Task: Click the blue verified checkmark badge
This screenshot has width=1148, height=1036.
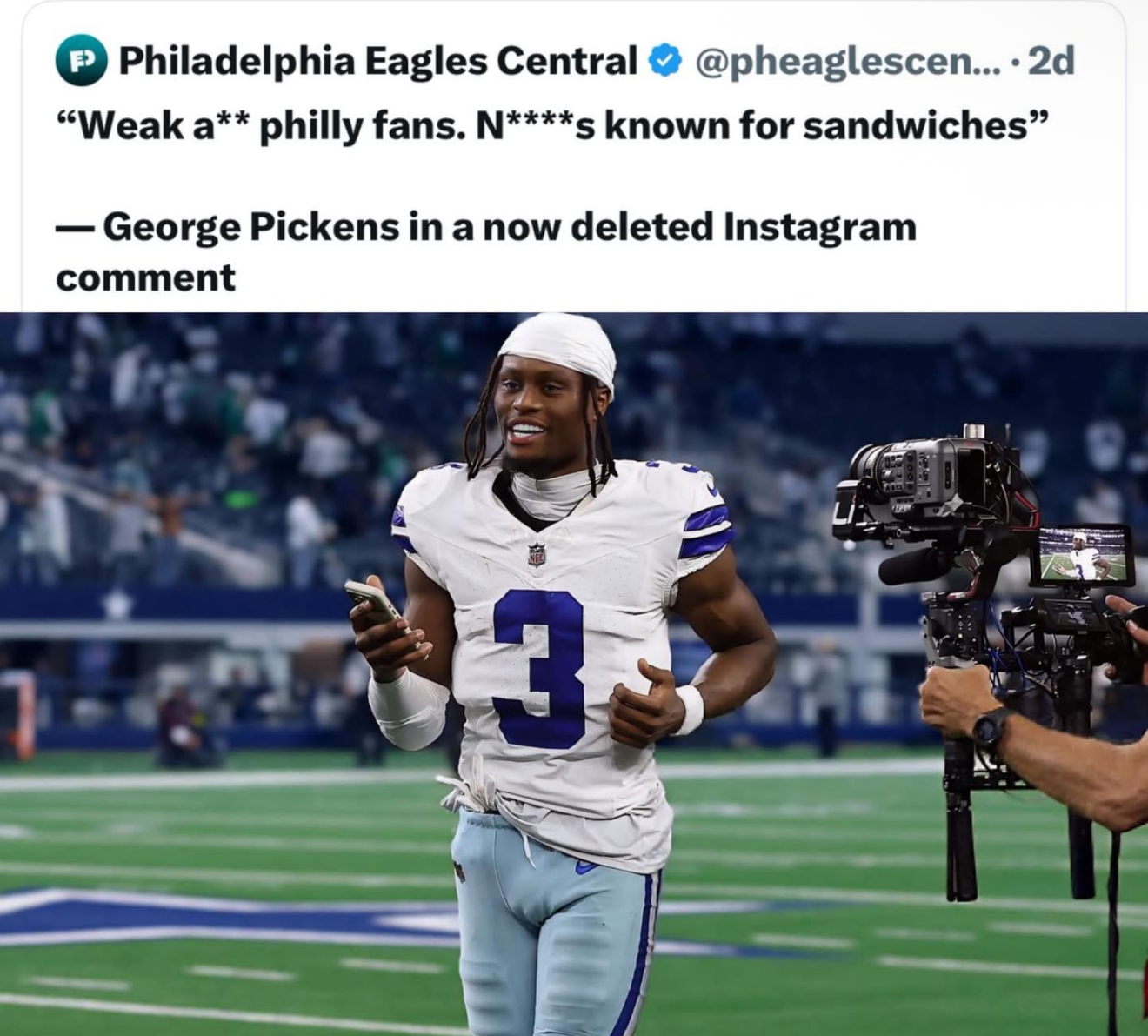Action: click(665, 62)
